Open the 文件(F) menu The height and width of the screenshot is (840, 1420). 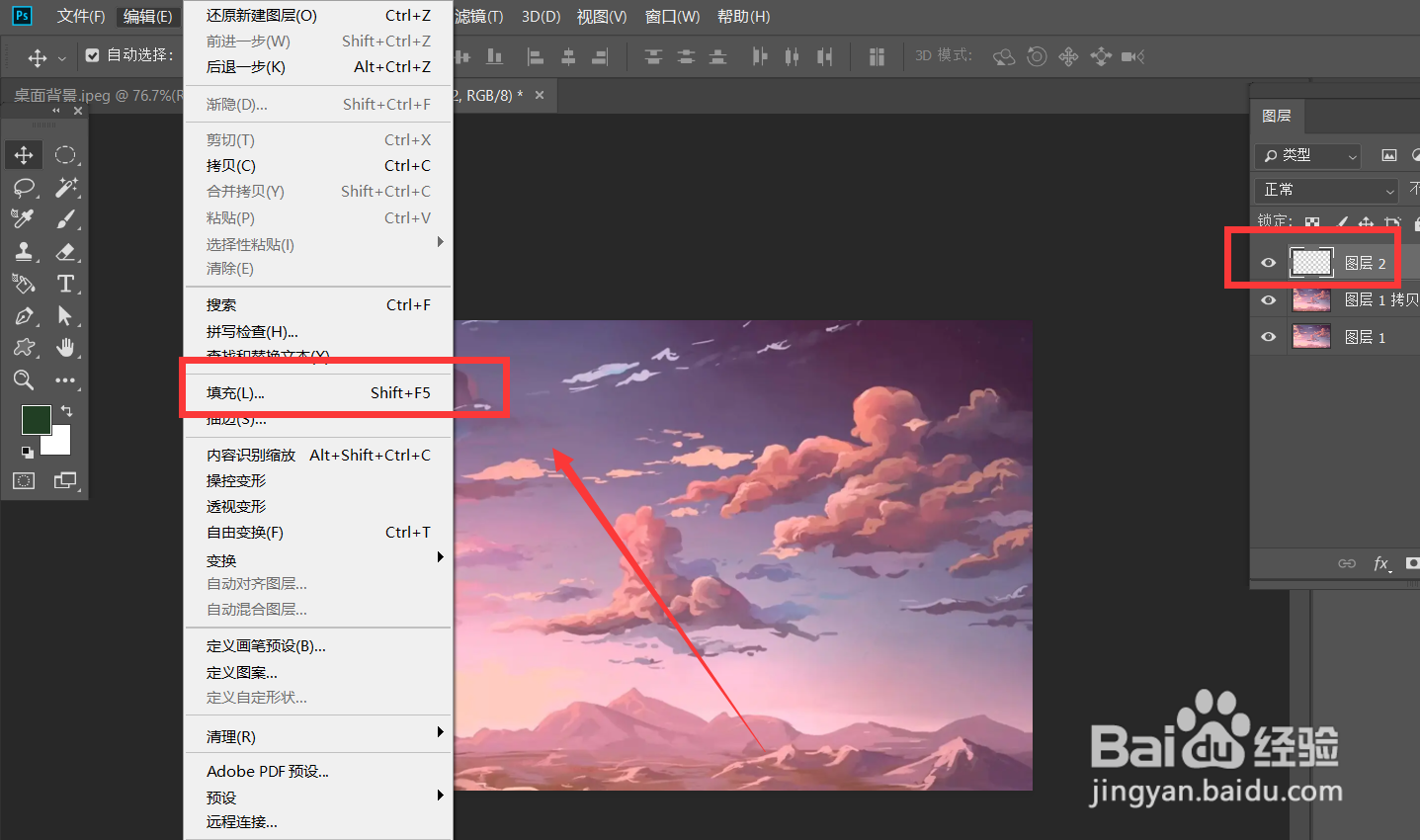(x=81, y=17)
